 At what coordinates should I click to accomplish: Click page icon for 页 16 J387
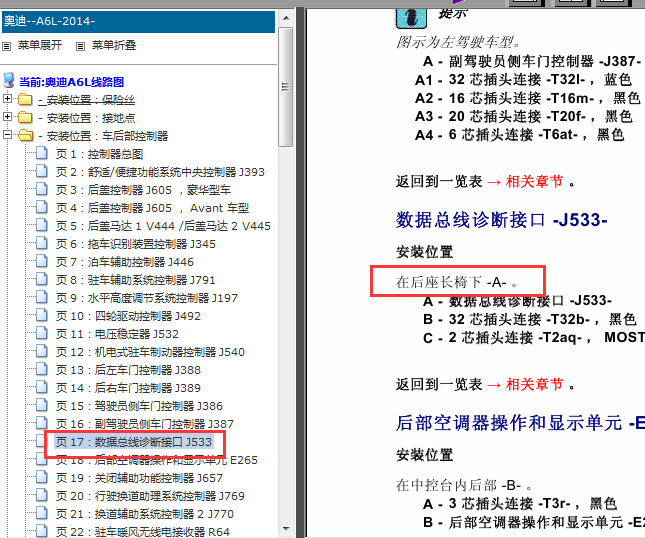pos(42,423)
